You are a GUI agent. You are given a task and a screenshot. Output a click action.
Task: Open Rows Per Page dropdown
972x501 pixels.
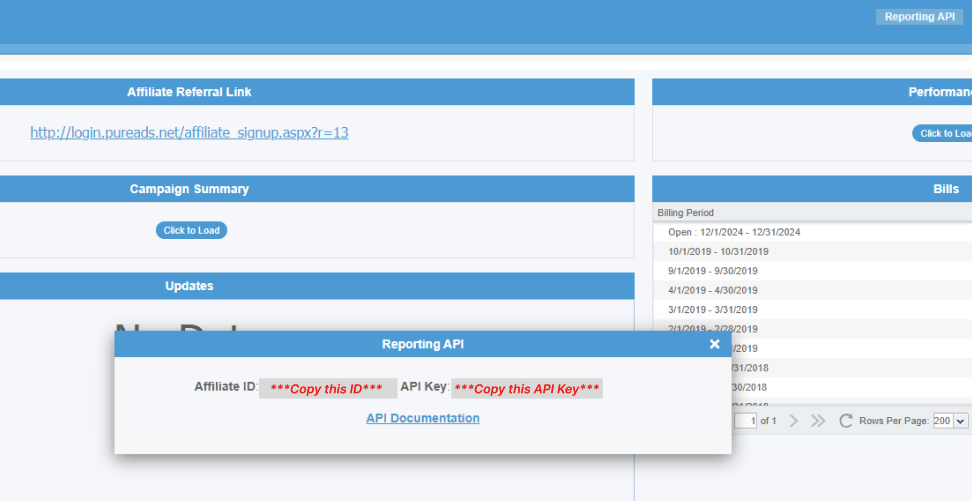click(x=950, y=421)
